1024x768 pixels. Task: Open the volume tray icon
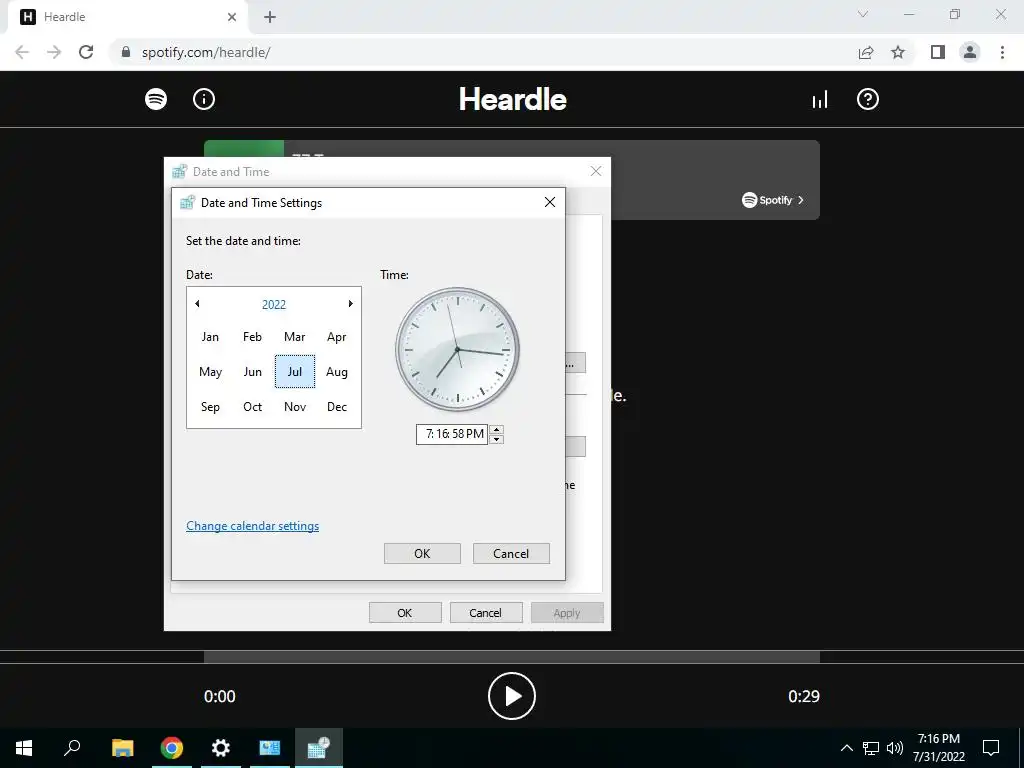[x=895, y=748]
